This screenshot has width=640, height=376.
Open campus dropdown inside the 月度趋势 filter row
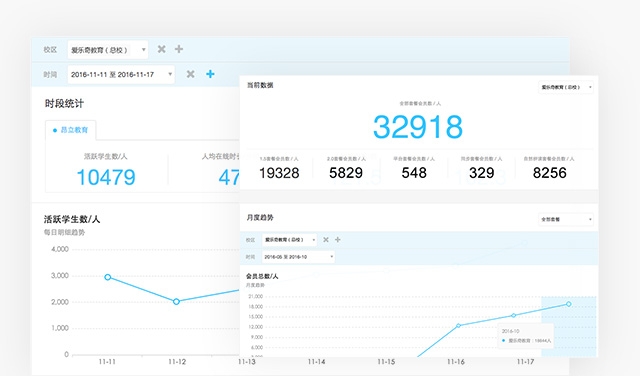289,240
